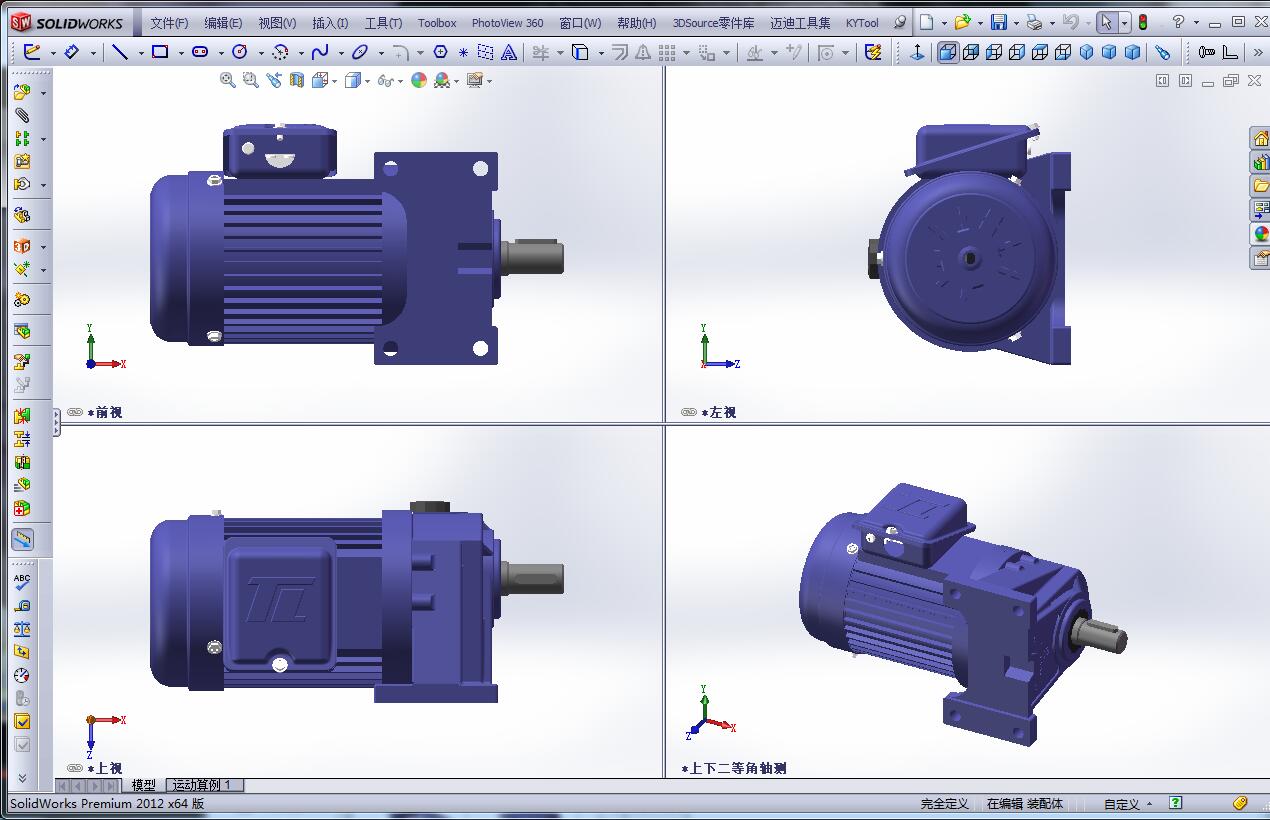Choose the Corner Rectangle tool
1270x820 pixels.
coord(160,52)
